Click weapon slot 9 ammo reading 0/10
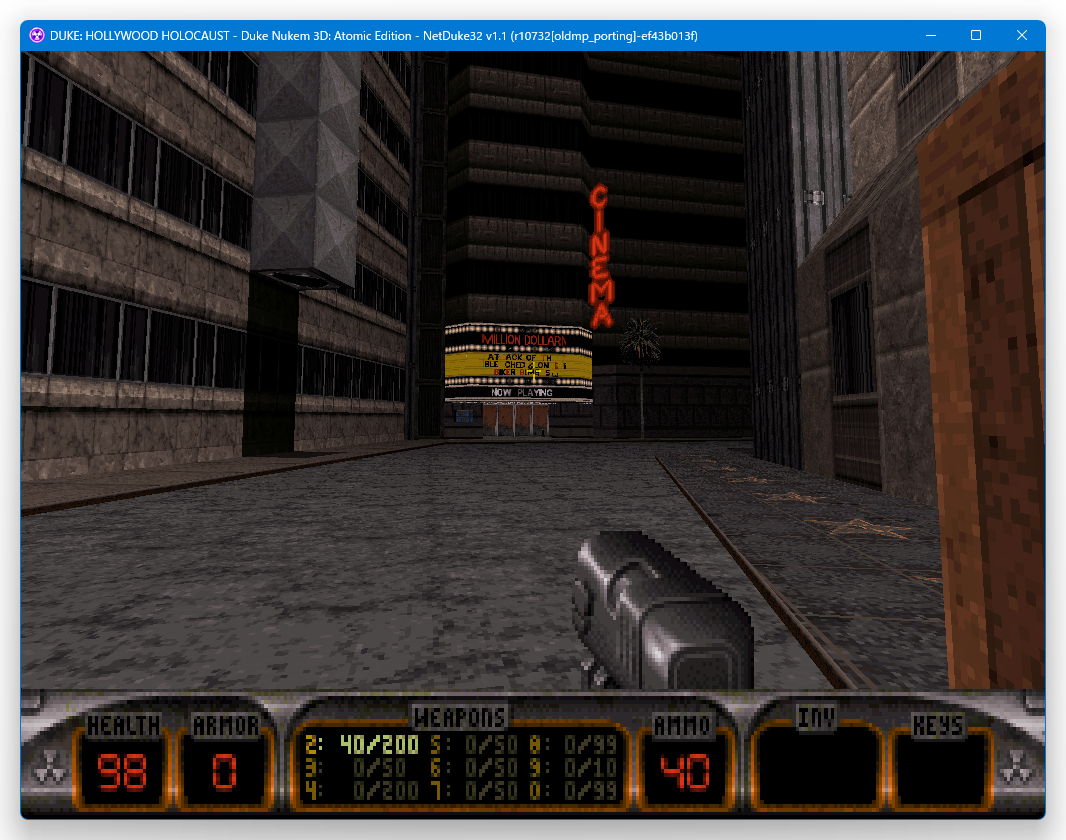 591,768
